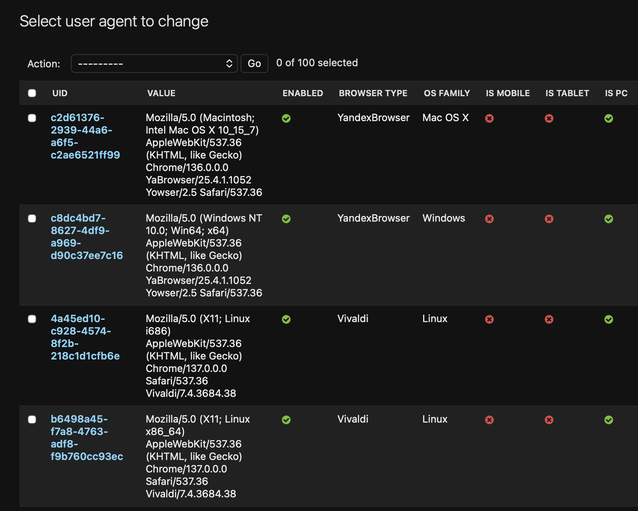Open user agent c8dc4bd7-8627-4df9 link
Image resolution: width=638 pixels, height=511 pixels.
86,237
